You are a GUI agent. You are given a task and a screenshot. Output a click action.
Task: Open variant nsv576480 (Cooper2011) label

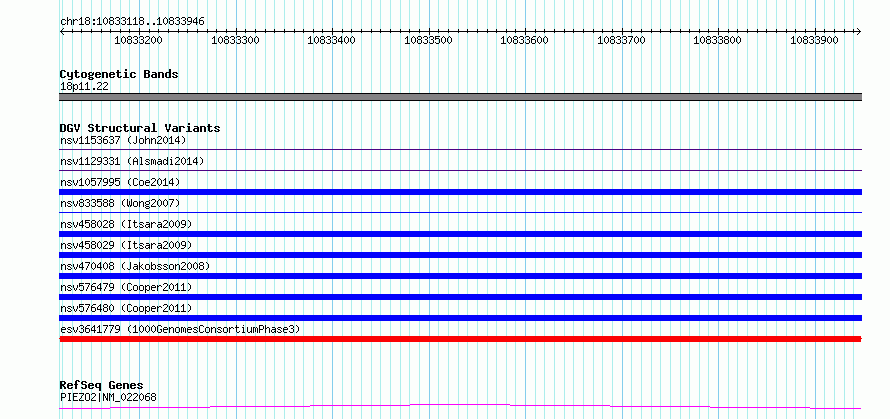pos(126,308)
